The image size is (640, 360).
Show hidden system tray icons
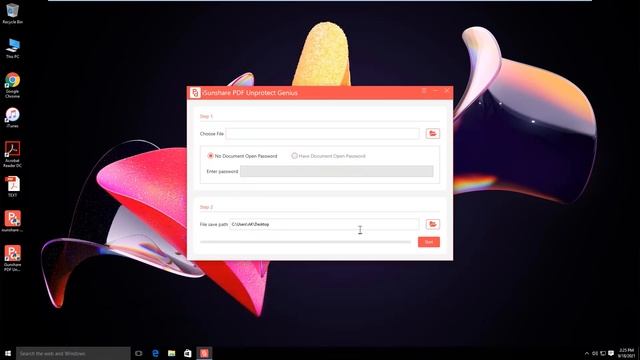click(587, 353)
